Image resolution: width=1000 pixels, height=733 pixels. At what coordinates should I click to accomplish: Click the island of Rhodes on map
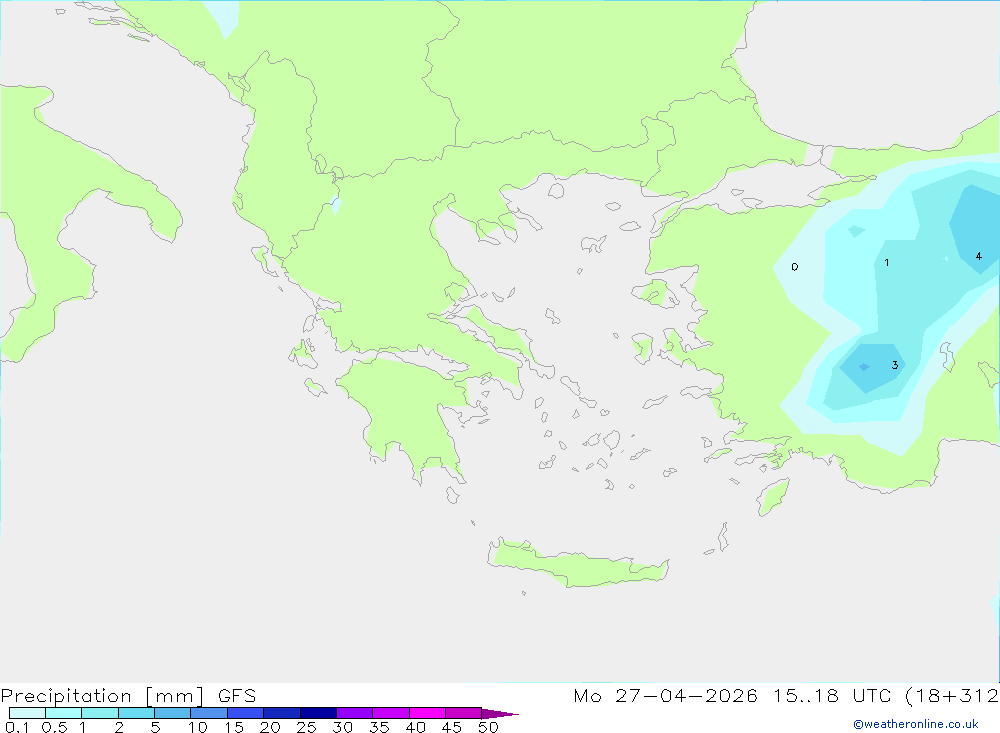point(773,496)
